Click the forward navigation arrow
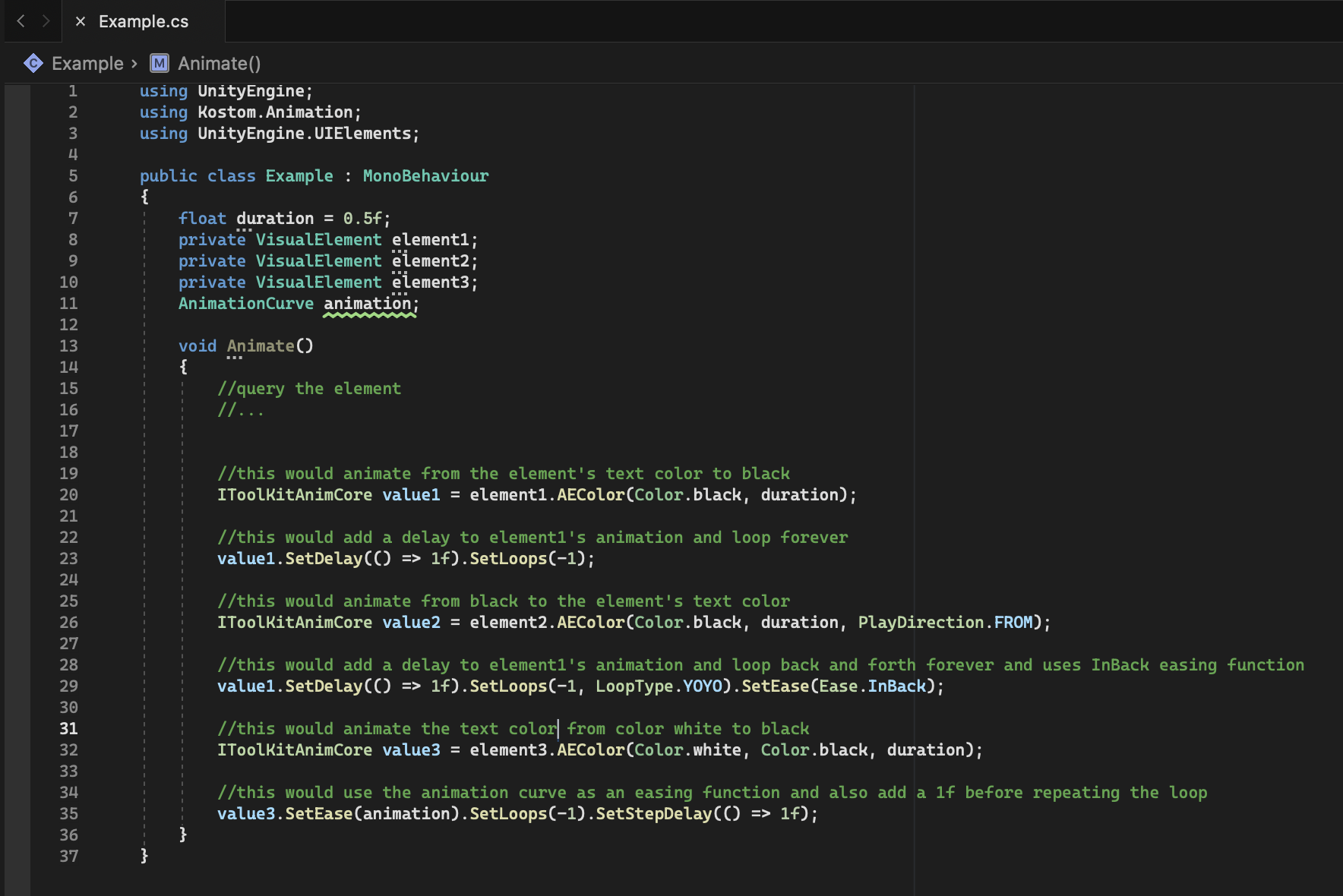This screenshot has height=896, width=1343. click(x=46, y=21)
